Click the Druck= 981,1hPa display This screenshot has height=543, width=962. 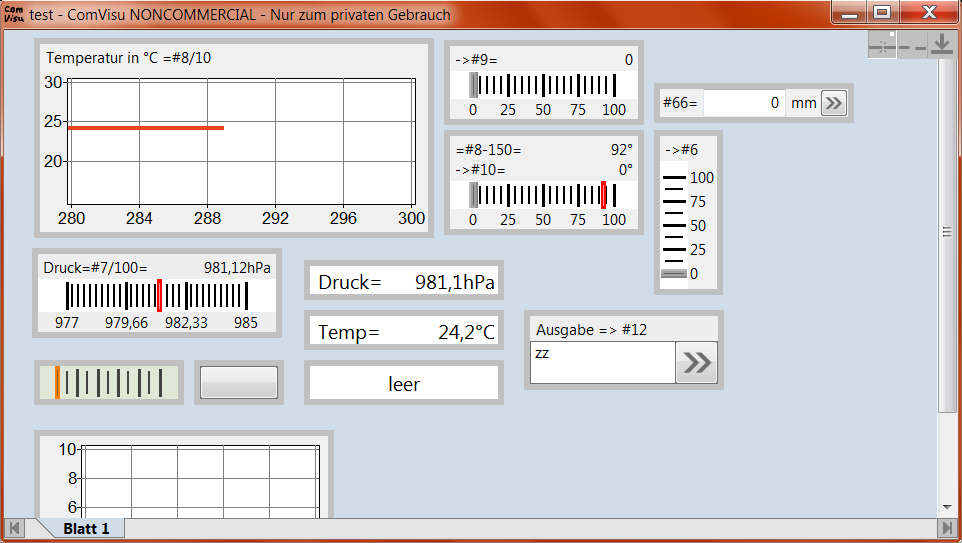(x=404, y=282)
